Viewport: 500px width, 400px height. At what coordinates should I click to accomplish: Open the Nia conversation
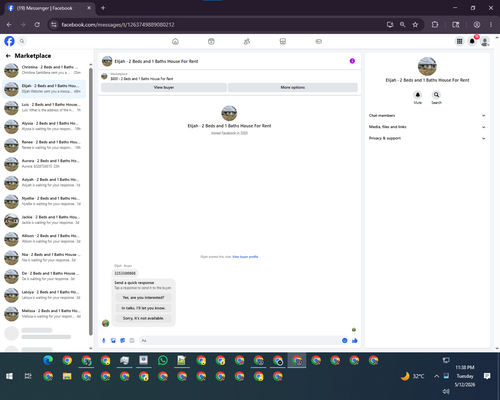click(x=44, y=257)
